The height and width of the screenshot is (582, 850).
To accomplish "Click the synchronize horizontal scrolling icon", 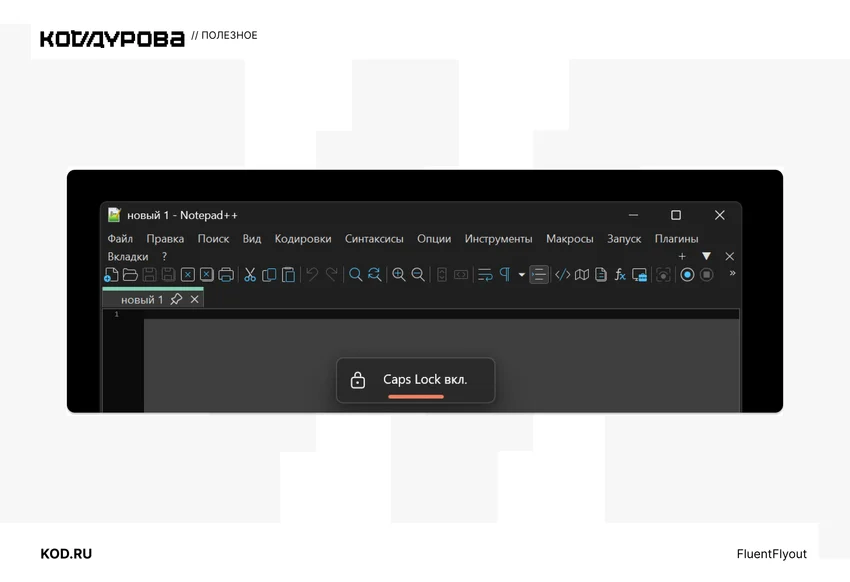I will [x=461, y=275].
